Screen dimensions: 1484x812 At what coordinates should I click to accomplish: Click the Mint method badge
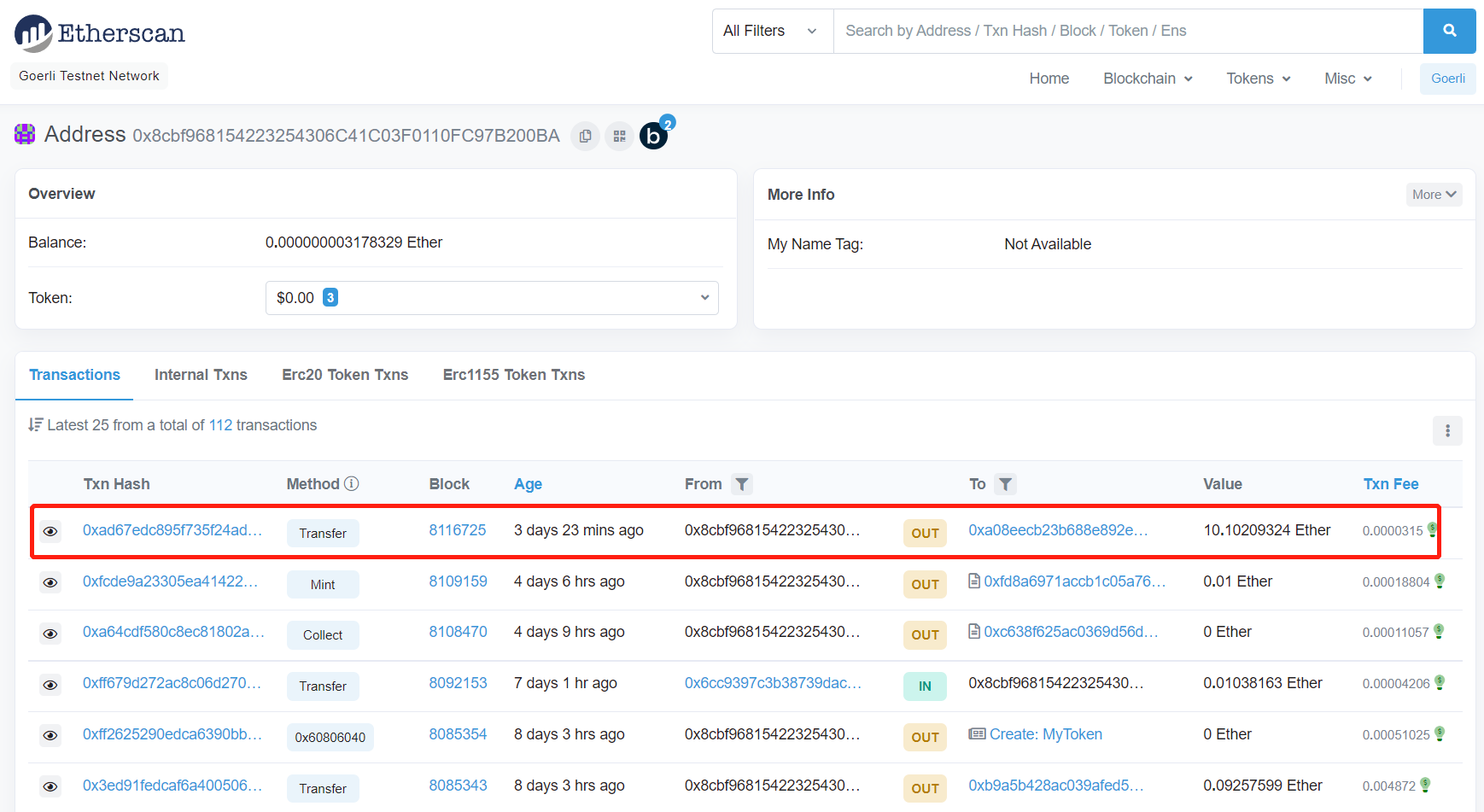(x=323, y=584)
